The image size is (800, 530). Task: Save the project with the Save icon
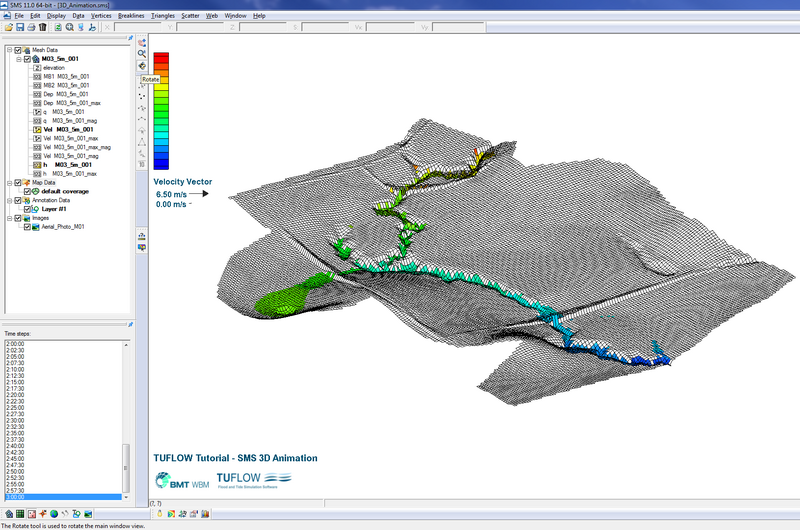point(20,27)
